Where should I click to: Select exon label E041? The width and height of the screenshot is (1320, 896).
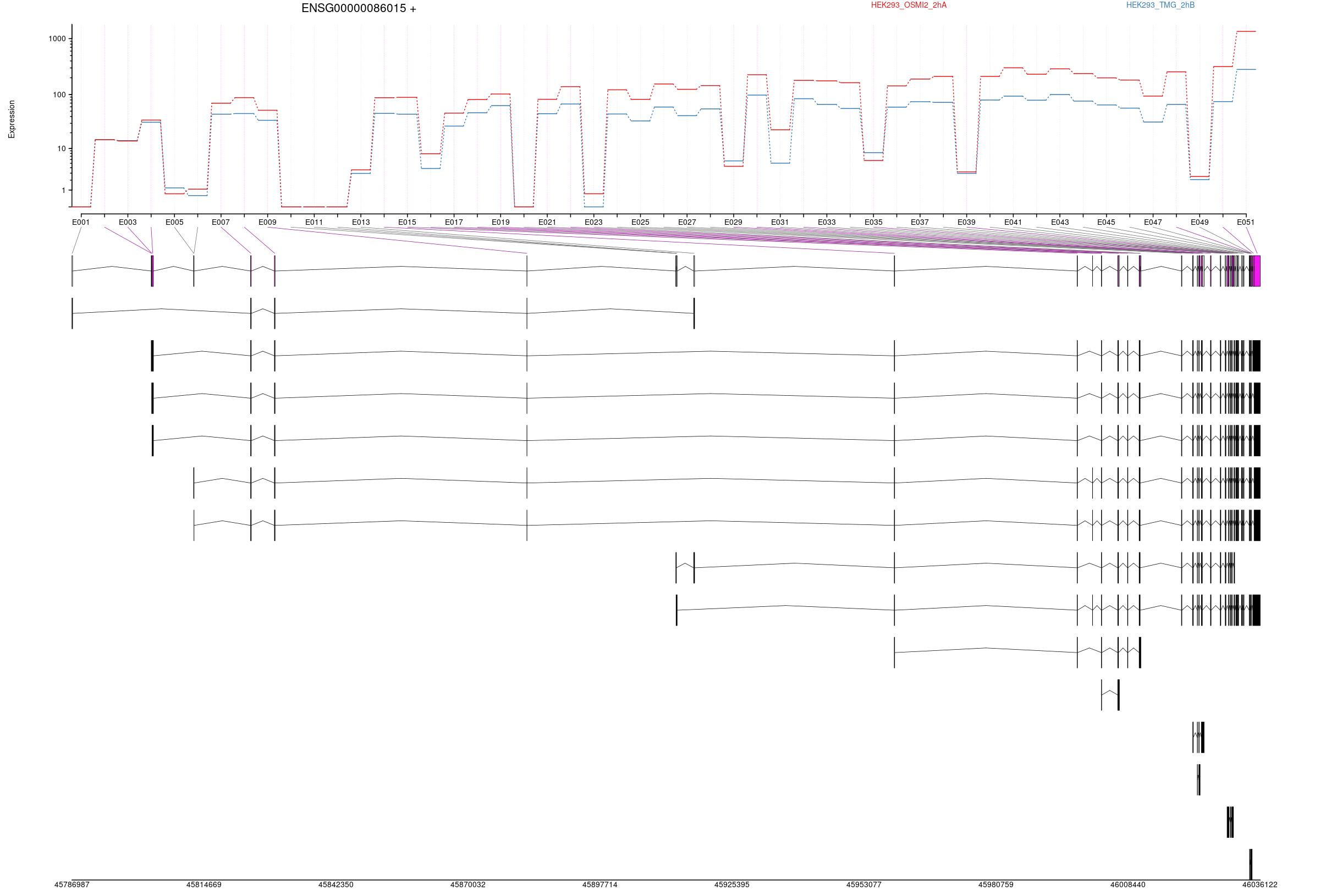1013,223
